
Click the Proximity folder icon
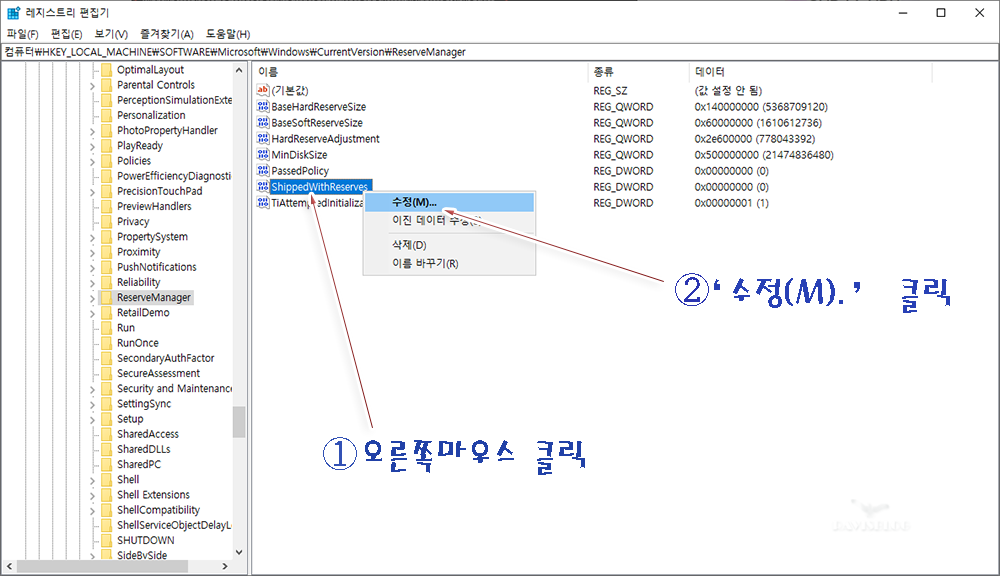point(107,252)
